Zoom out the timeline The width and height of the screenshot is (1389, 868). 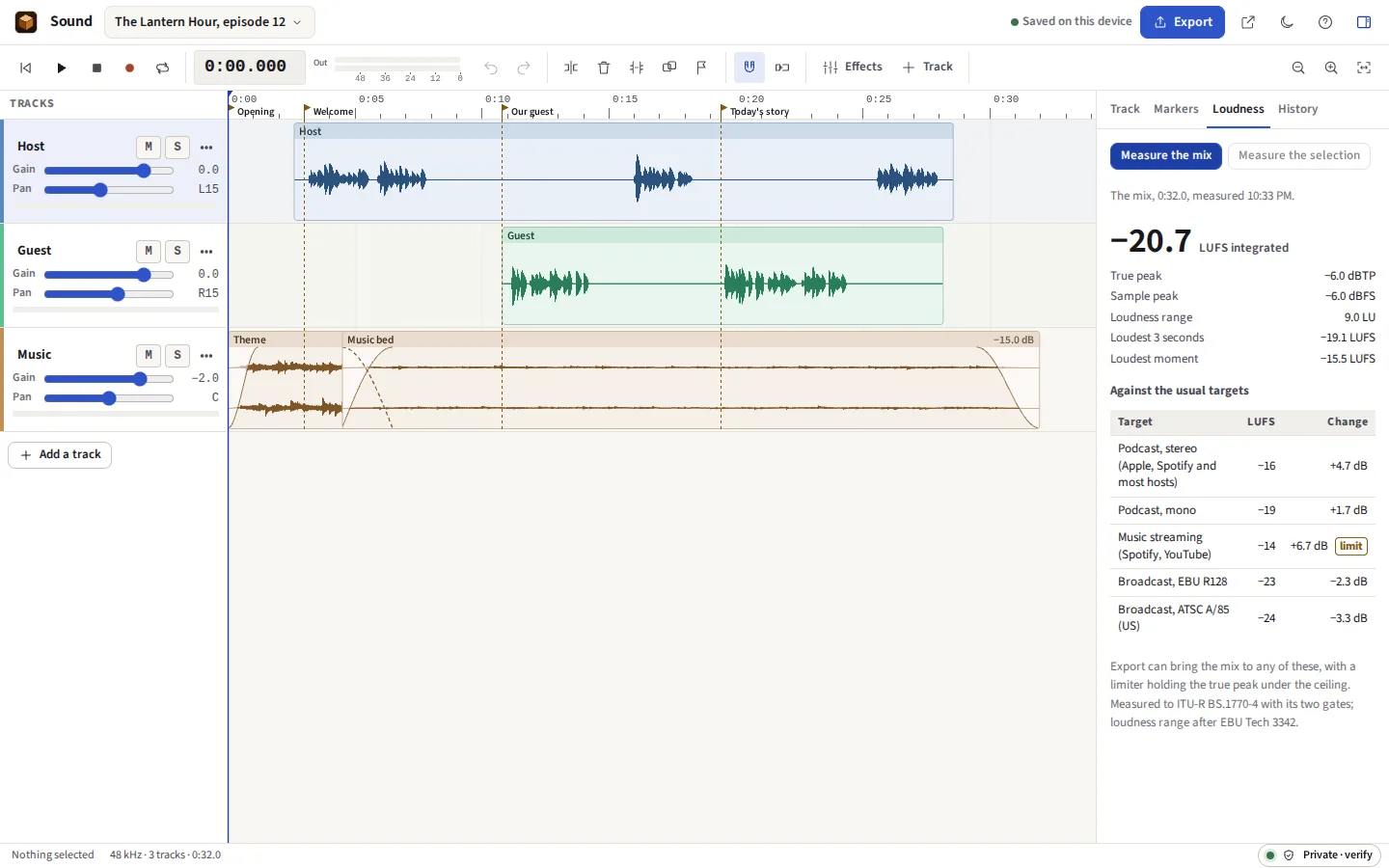(x=1298, y=68)
